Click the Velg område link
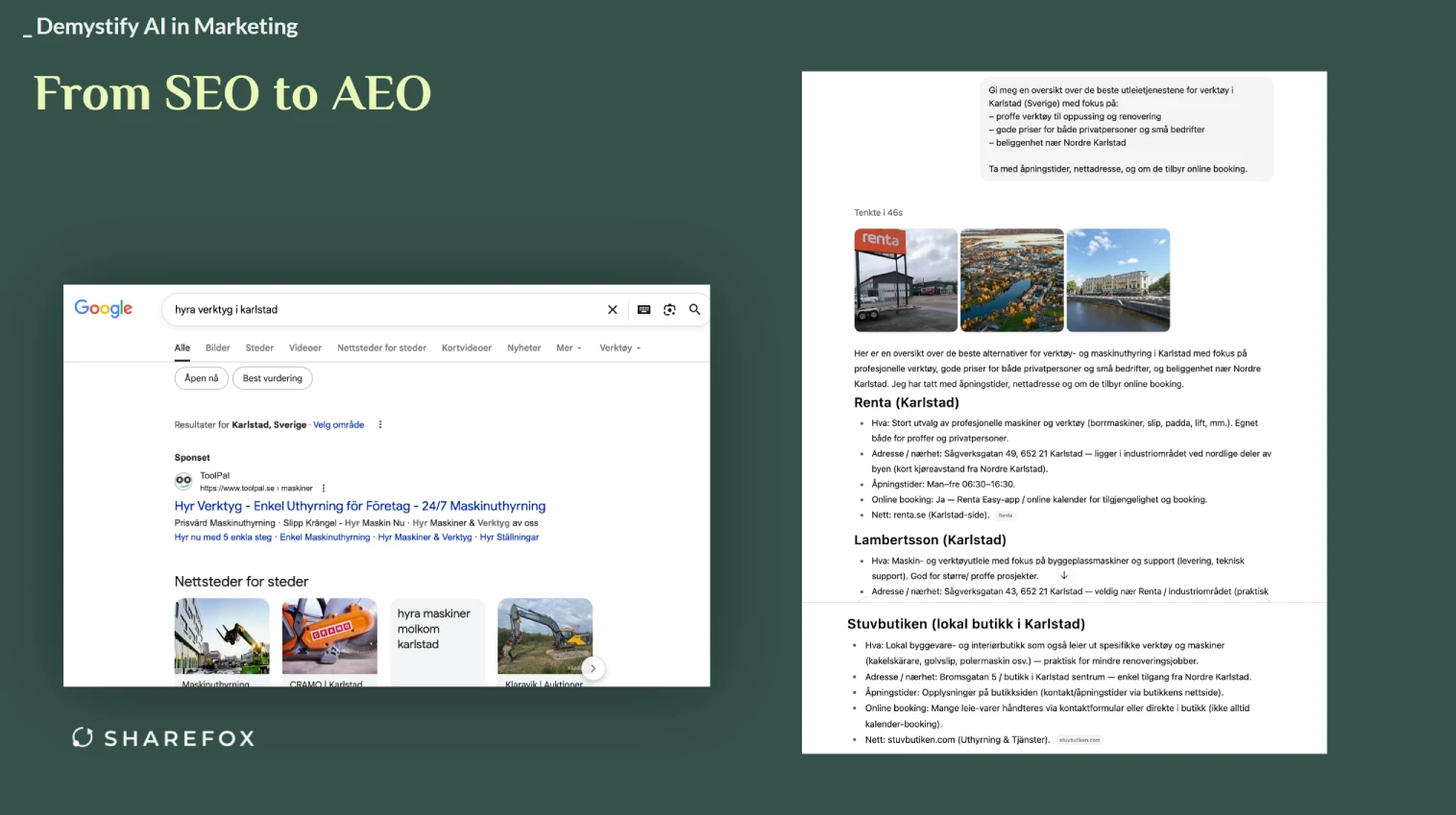Screen dimensions: 1456x815 (338, 424)
